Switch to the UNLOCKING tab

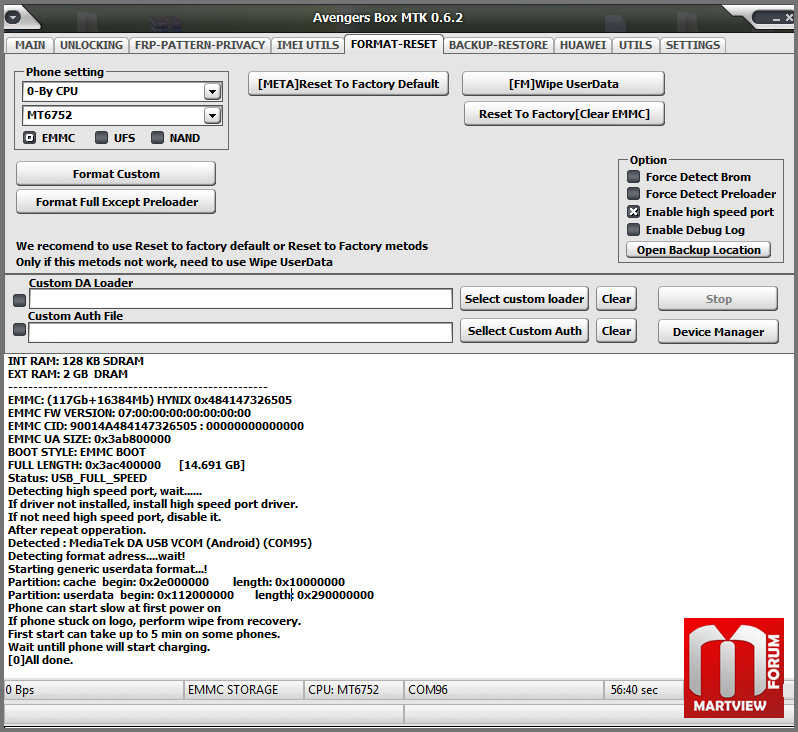[x=91, y=45]
